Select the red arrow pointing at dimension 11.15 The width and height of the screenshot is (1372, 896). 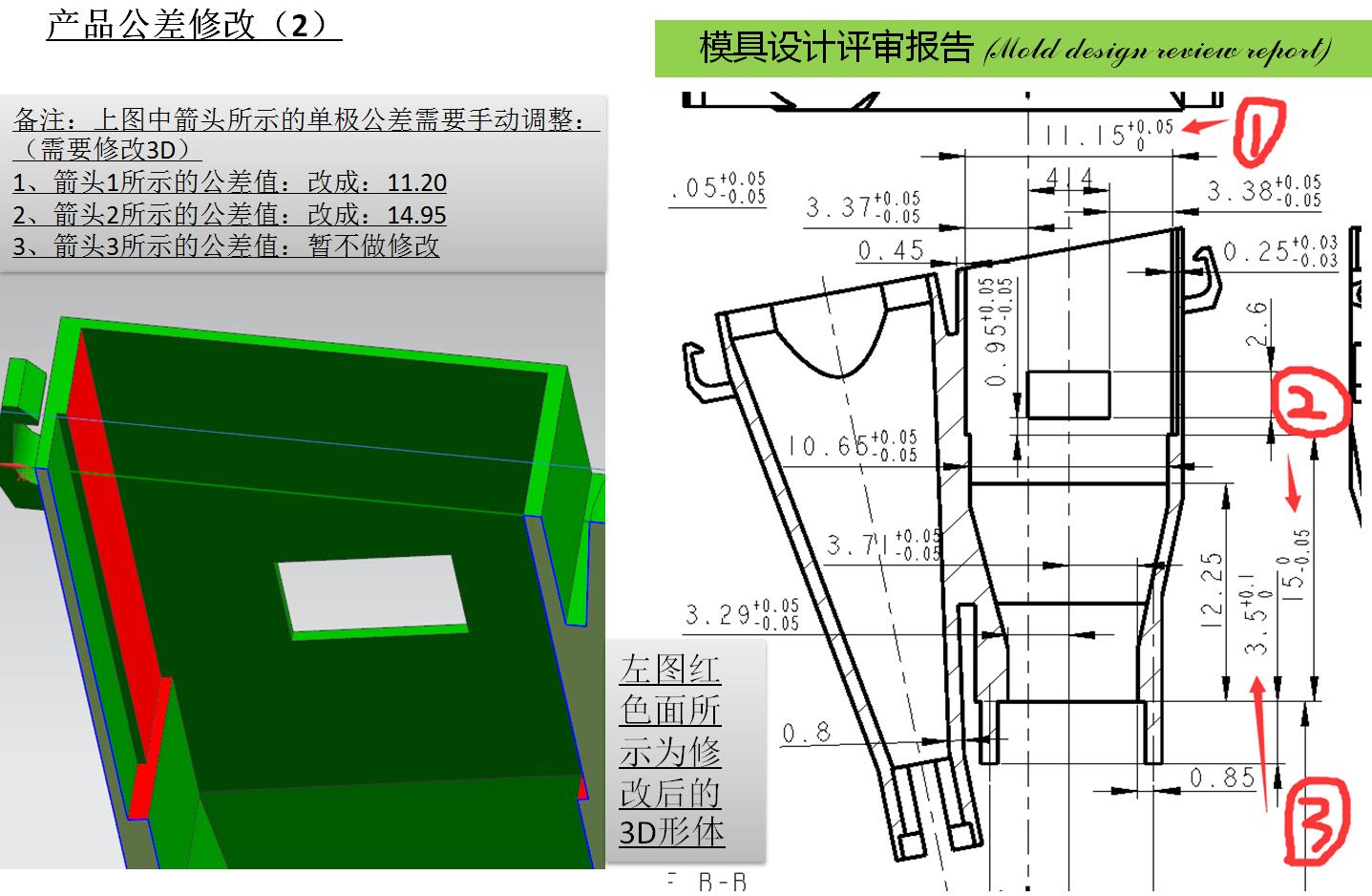tap(1205, 124)
